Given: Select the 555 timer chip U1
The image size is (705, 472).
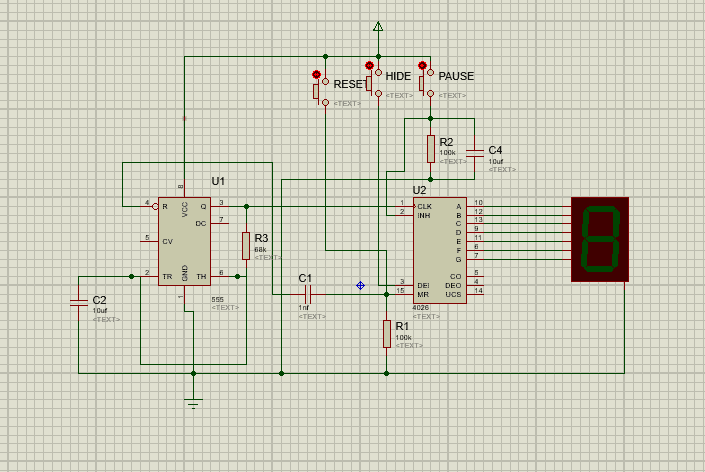Looking at the screenshot, I should 185,240.
